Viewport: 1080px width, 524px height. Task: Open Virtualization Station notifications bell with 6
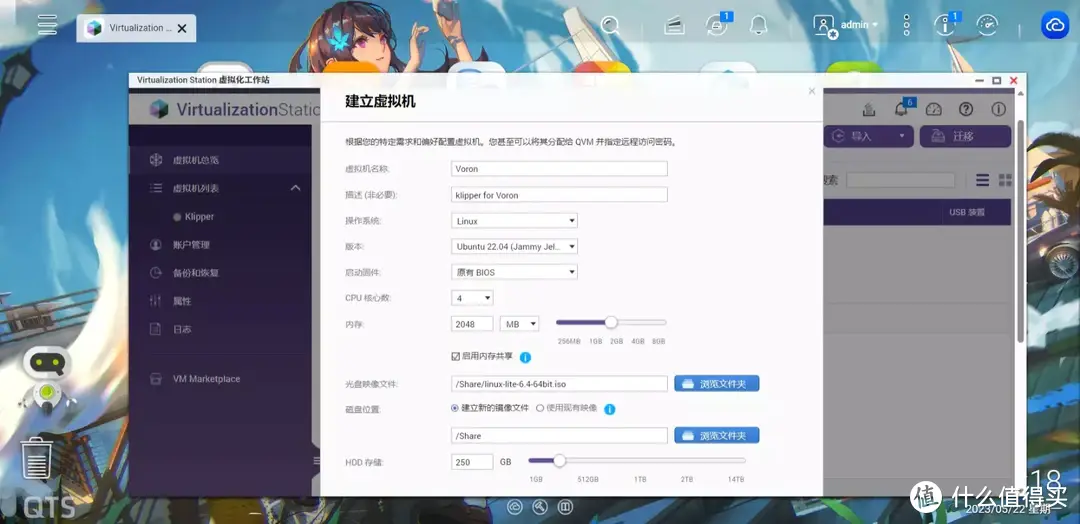click(902, 108)
